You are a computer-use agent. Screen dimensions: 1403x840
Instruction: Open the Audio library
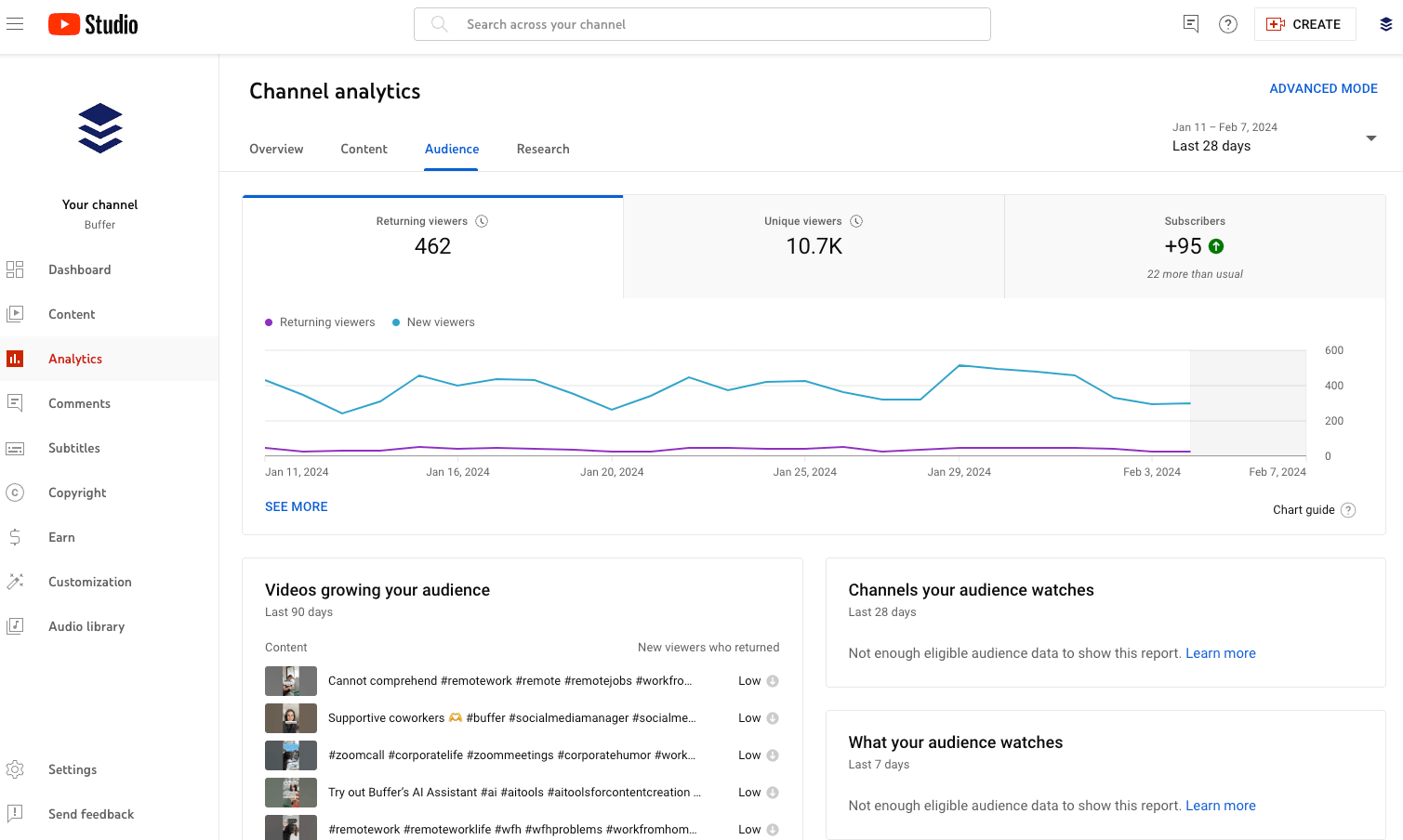[86, 626]
